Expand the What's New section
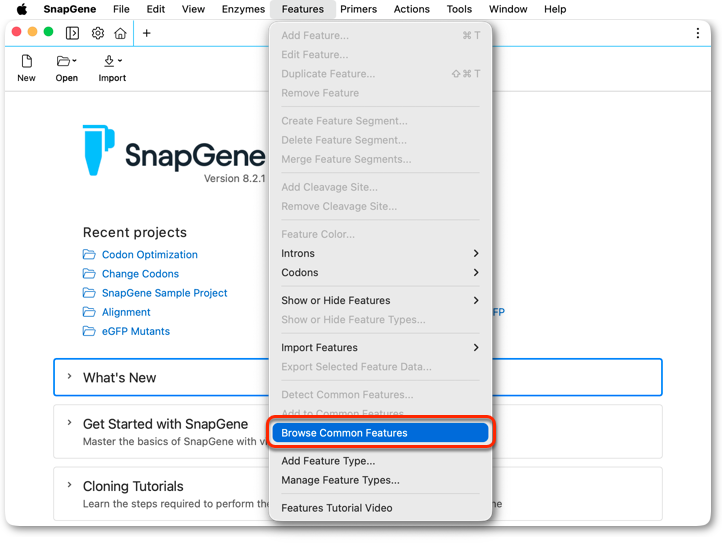Image resolution: width=722 pixels, height=554 pixels. 69,376
